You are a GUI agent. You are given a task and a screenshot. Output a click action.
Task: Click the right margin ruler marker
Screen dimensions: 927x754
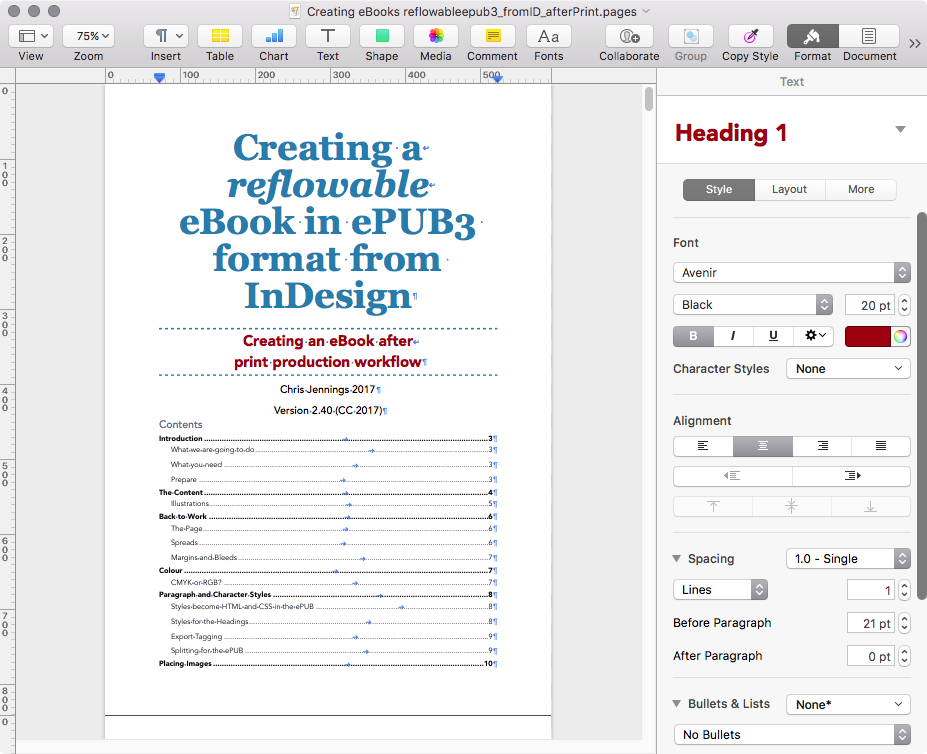point(497,78)
